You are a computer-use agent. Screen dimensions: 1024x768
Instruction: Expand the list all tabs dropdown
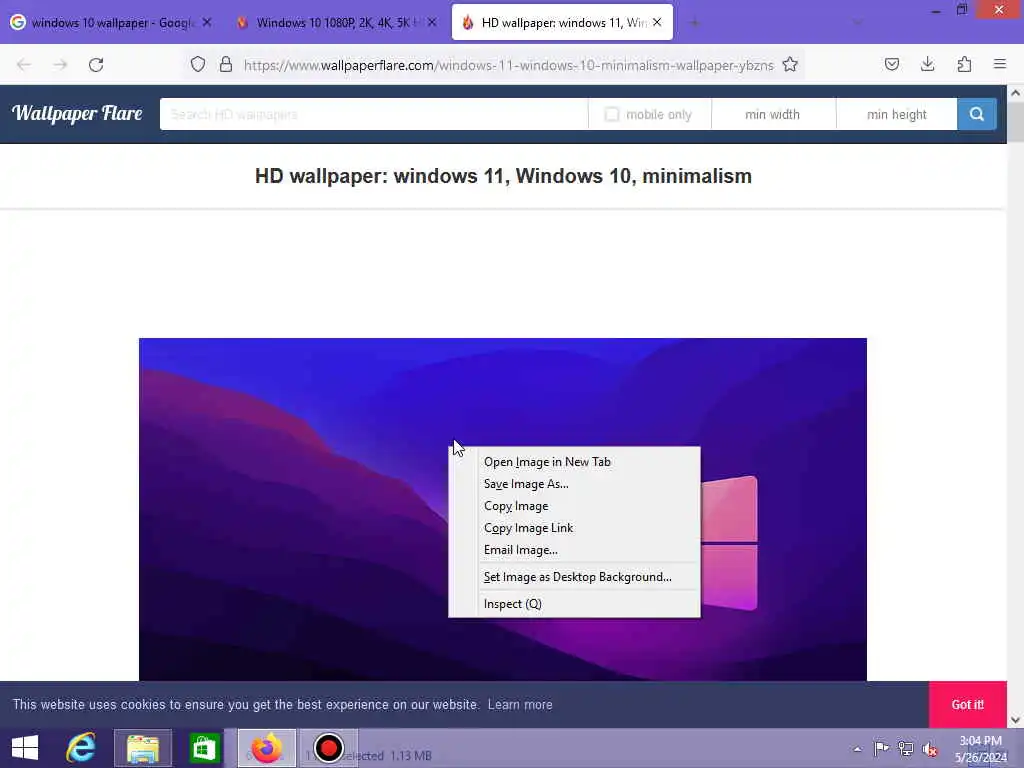tap(857, 23)
